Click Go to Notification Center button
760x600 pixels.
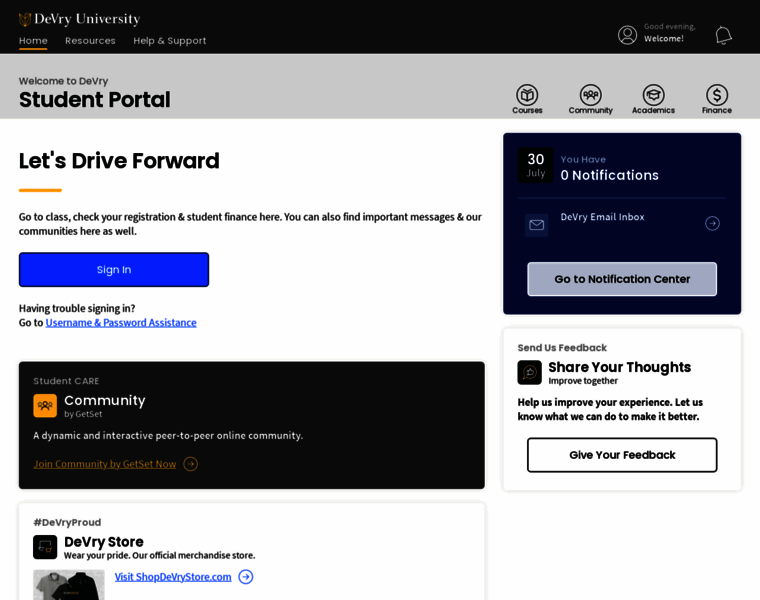tap(622, 279)
